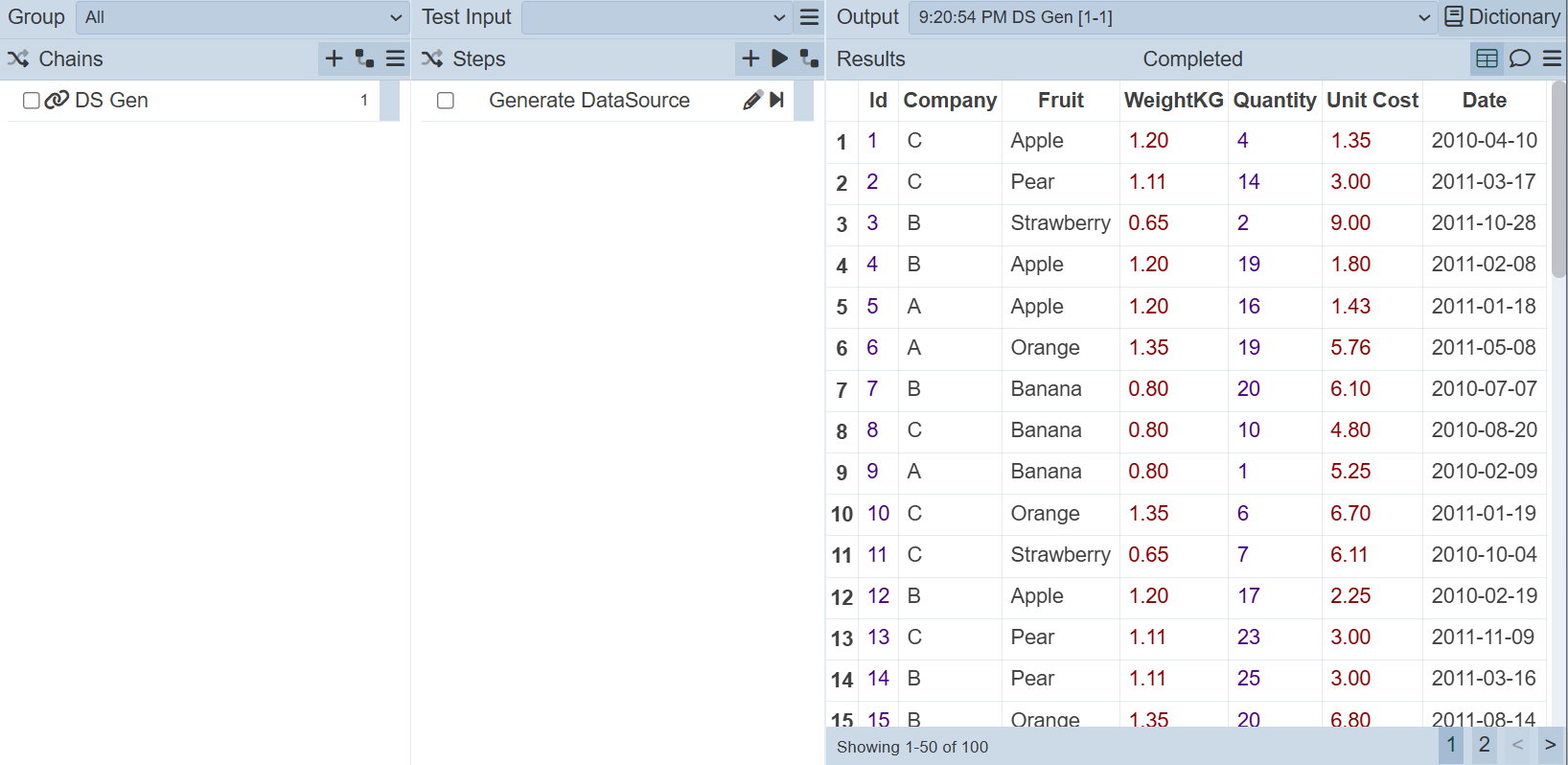
Task: Add a new step with plus icon
Action: [750, 58]
